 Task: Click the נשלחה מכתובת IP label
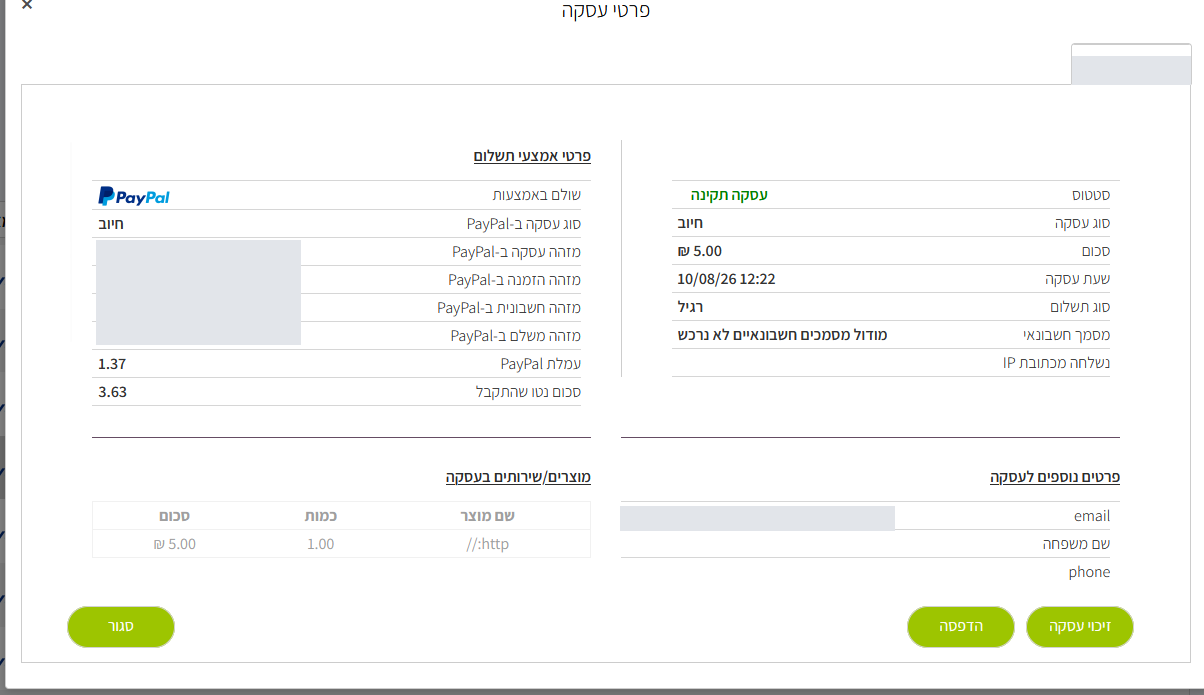pos(1056,363)
